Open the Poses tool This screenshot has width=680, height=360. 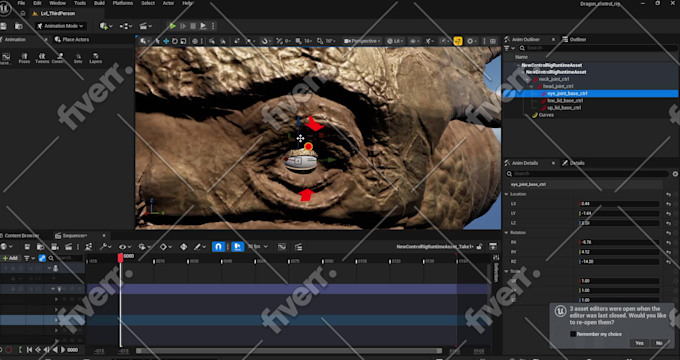(24, 58)
